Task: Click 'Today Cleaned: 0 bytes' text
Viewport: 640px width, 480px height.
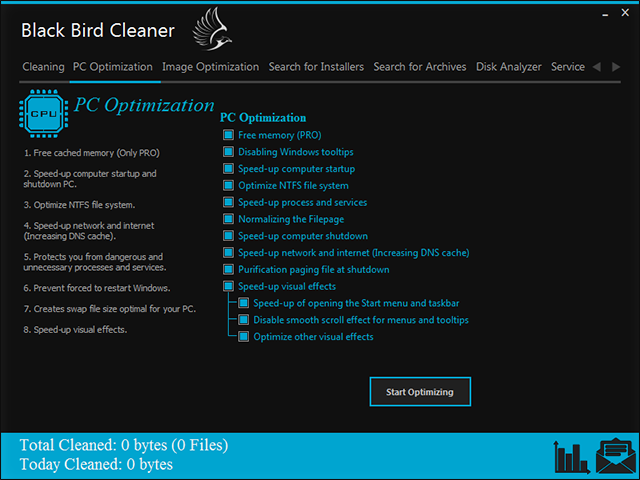Action: point(96,464)
